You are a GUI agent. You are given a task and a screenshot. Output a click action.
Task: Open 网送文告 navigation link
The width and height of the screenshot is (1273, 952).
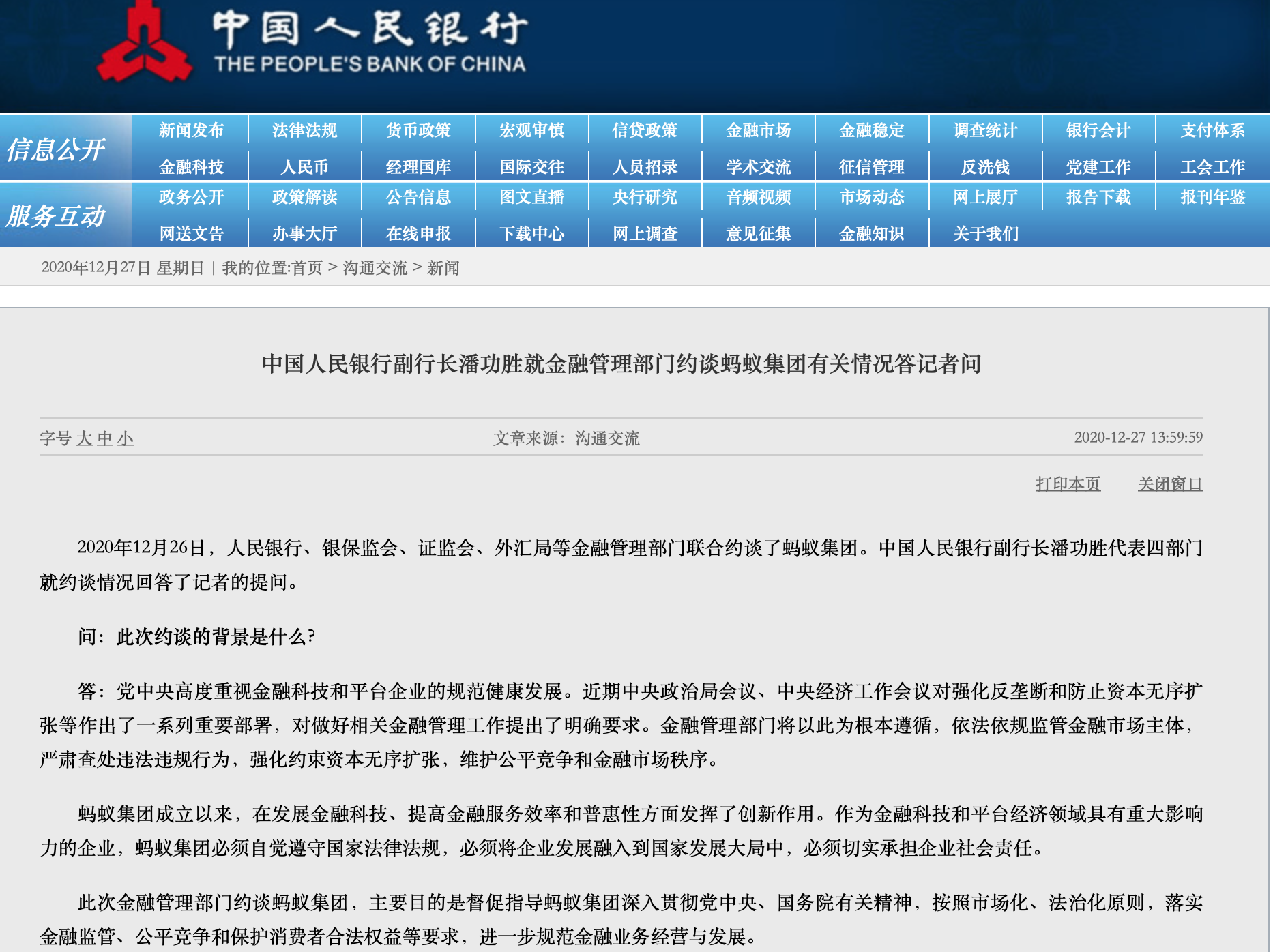(x=191, y=234)
